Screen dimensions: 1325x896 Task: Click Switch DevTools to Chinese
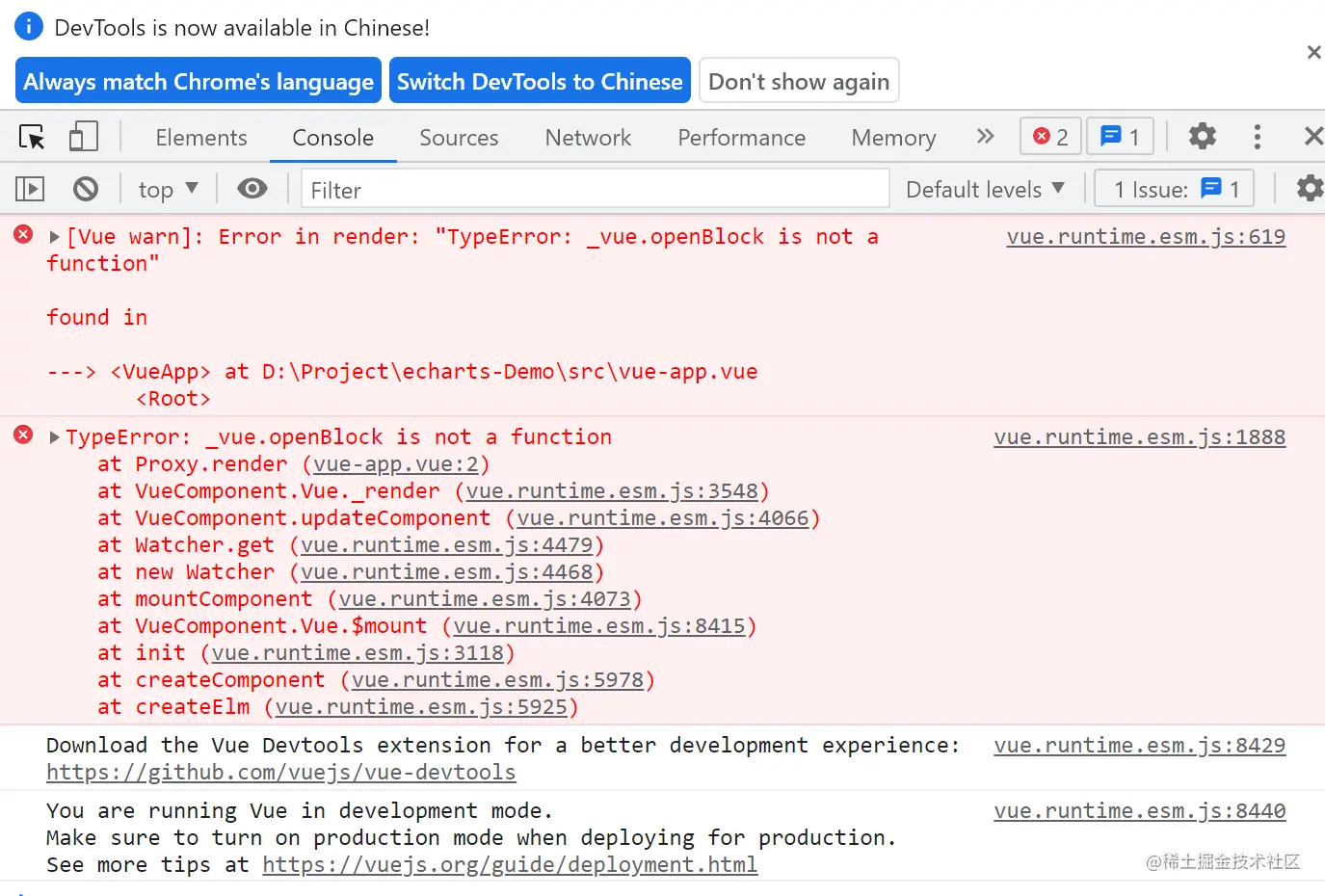540,81
